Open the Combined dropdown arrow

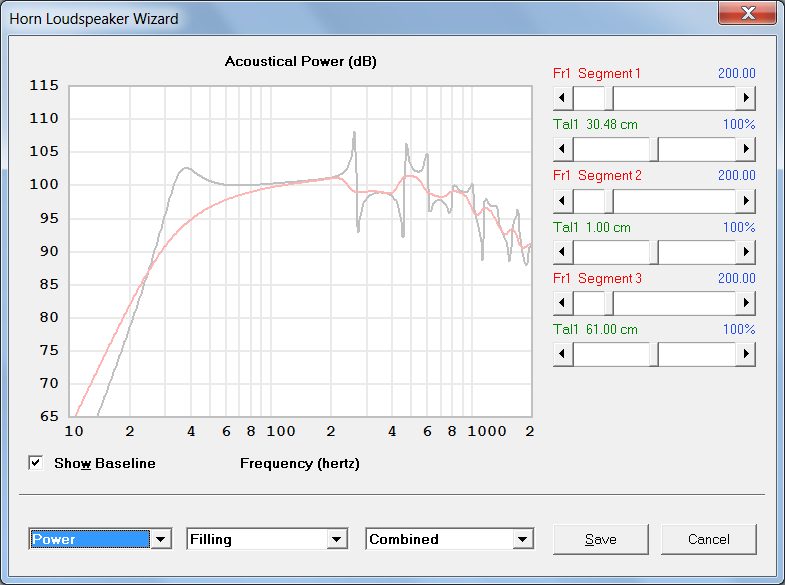pyautogui.click(x=523, y=539)
